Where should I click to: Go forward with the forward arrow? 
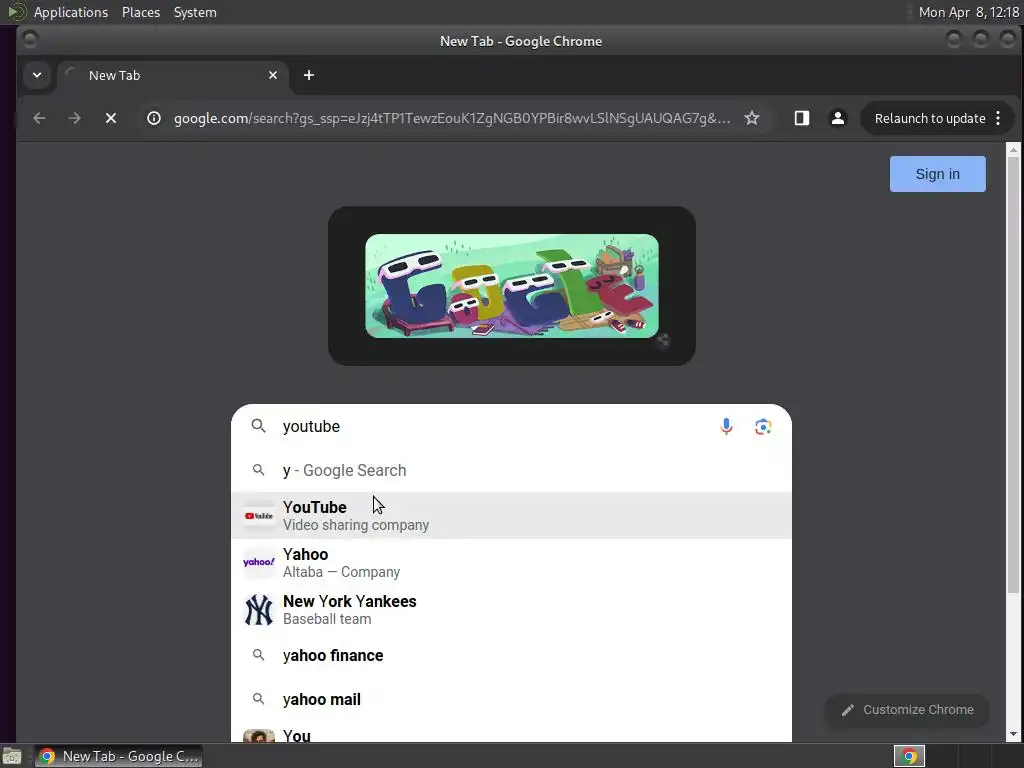75,118
